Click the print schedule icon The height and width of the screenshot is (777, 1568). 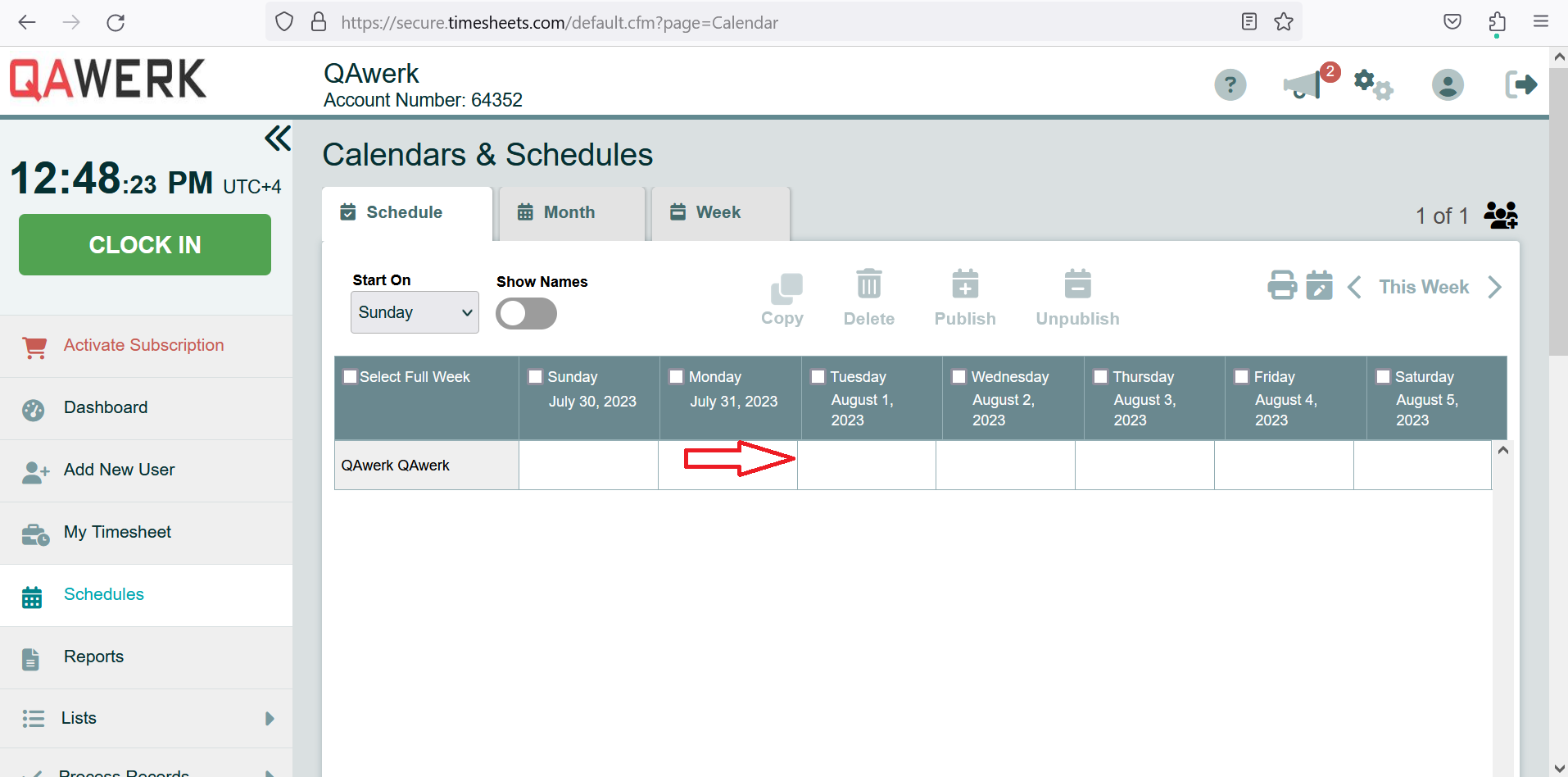(1282, 286)
